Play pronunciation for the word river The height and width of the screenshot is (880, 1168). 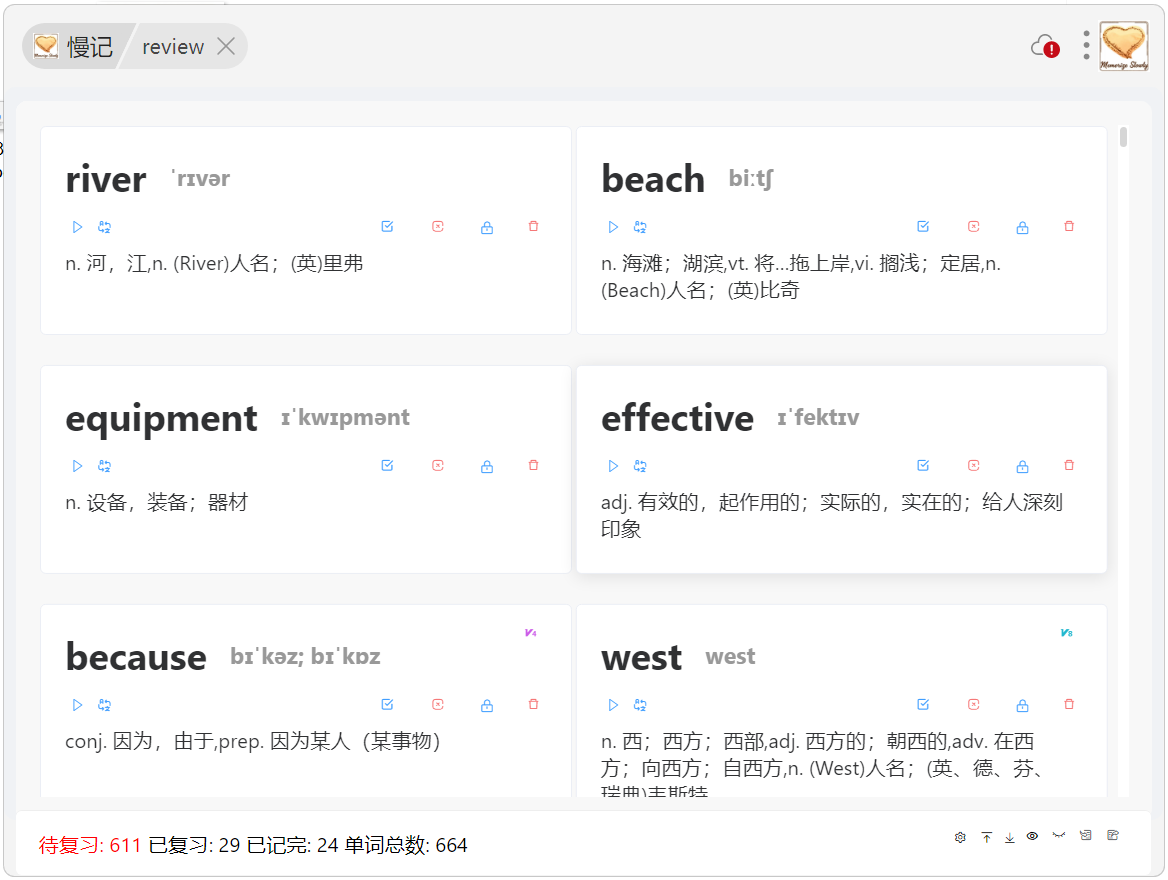(77, 227)
